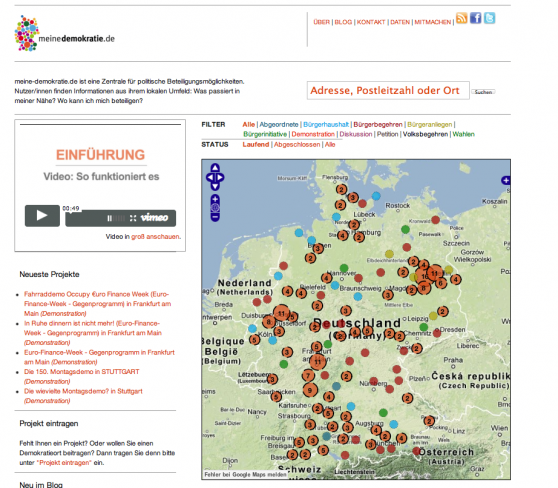Click the EINFÜHRUNG heading
This screenshot has height=488, width=558.
tap(100, 155)
